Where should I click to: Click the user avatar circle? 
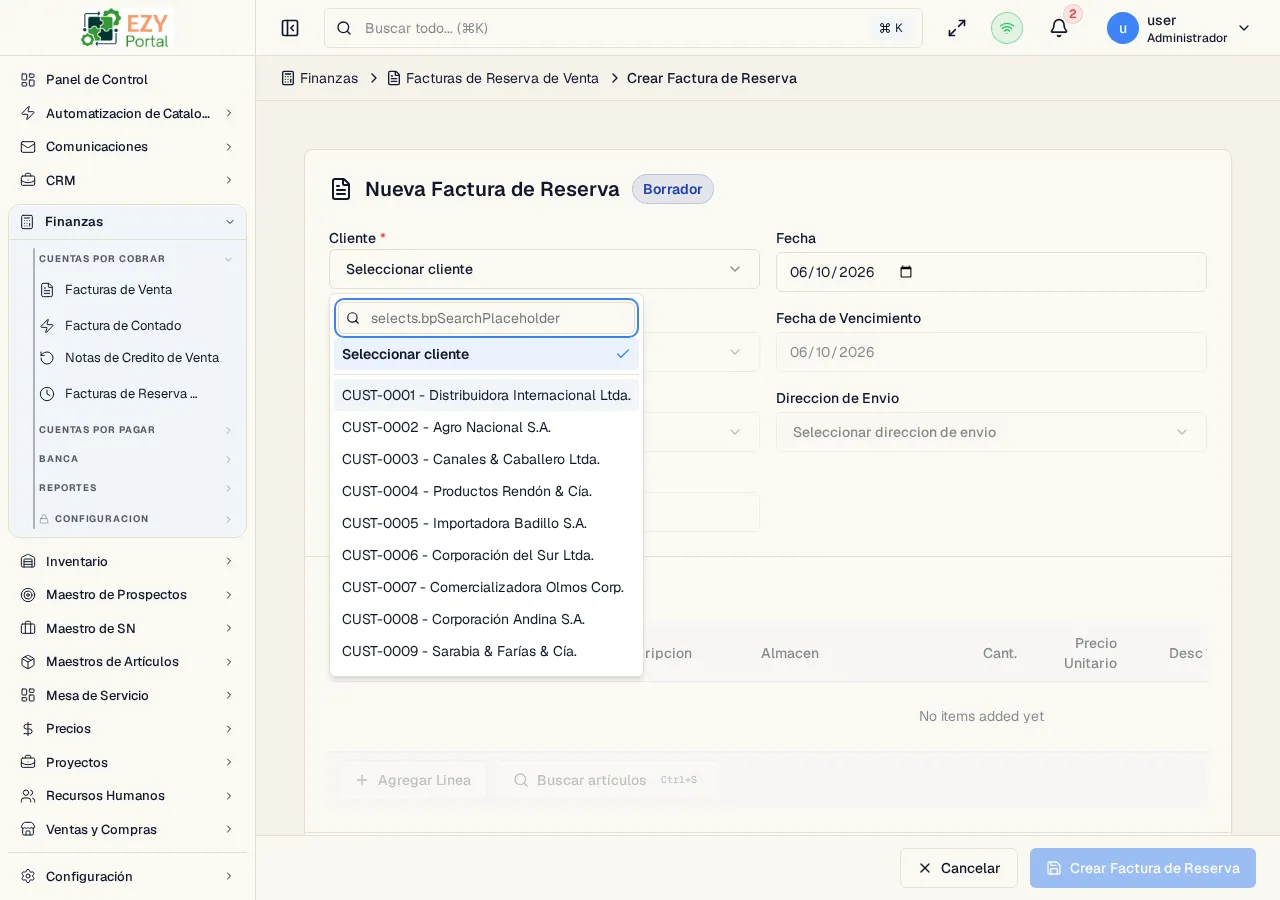click(1123, 28)
